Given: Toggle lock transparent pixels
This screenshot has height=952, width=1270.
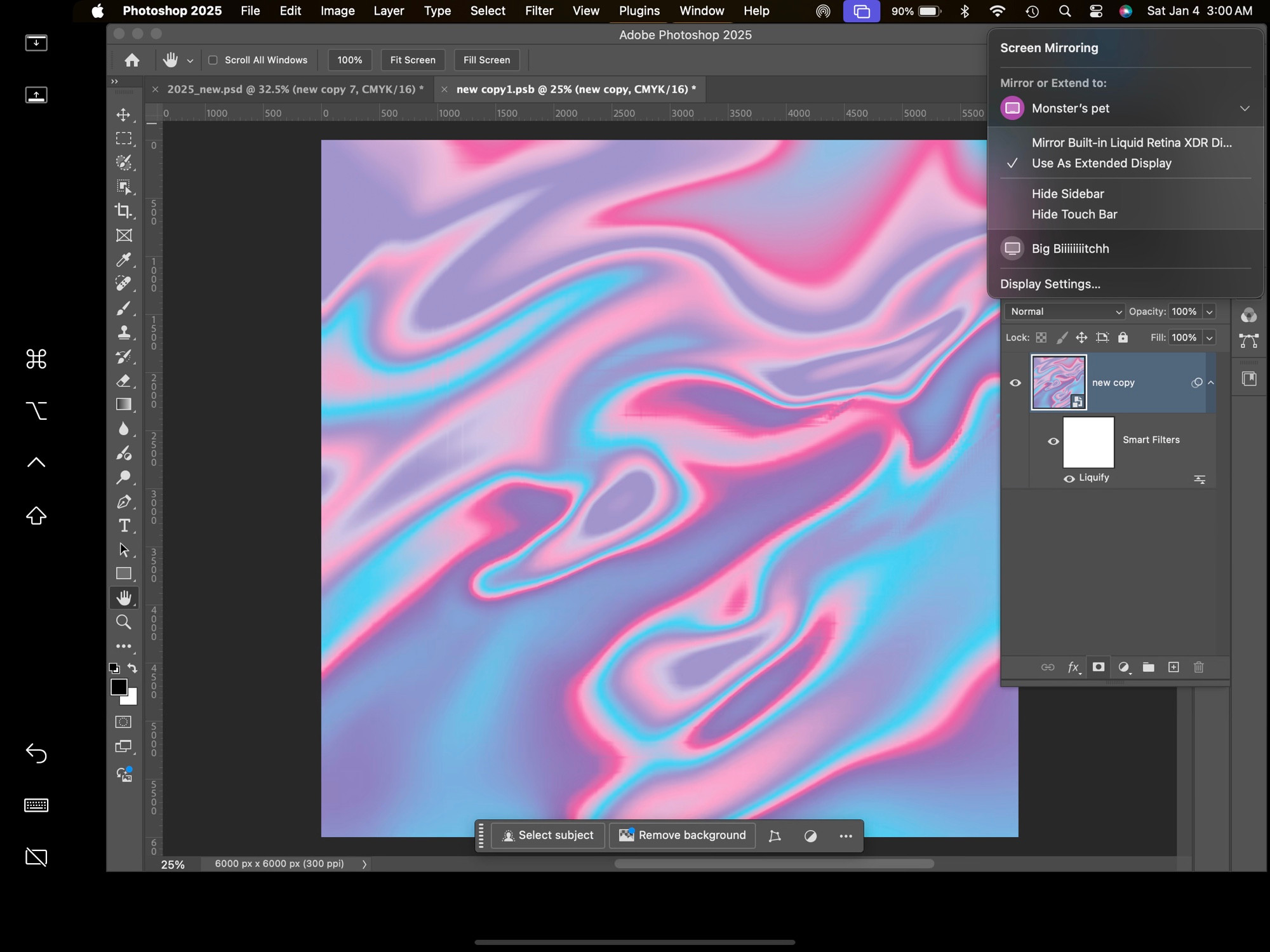Looking at the screenshot, I should coord(1041,338).
